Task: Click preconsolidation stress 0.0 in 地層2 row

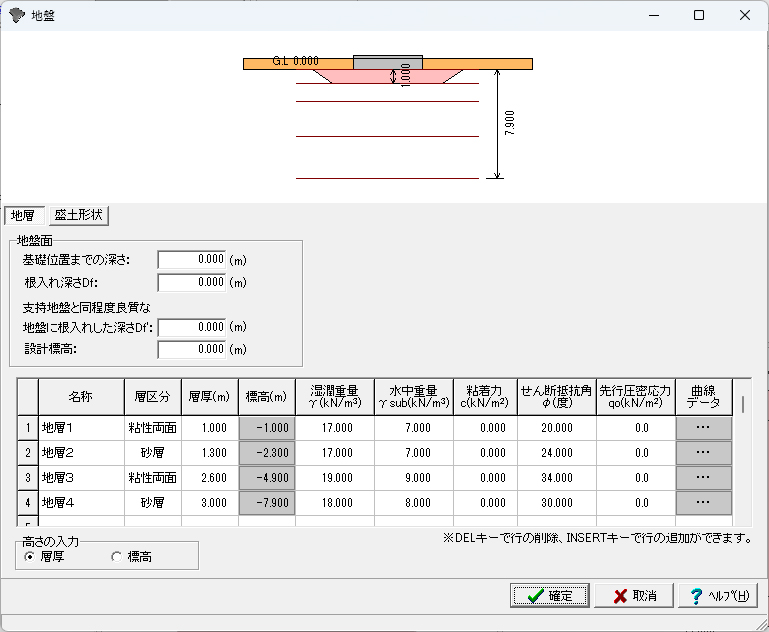Action: point(636,453)
